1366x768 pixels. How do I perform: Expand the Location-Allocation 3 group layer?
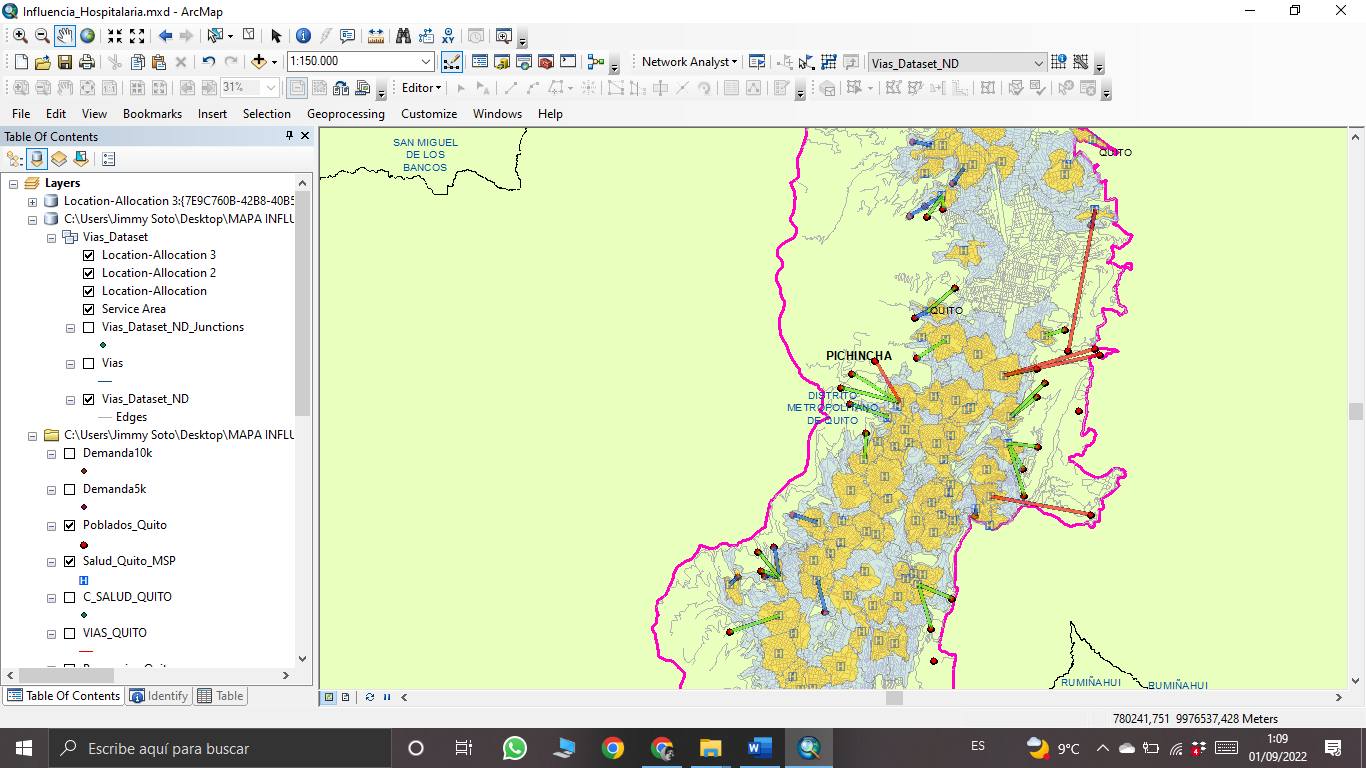click(32, 201)
